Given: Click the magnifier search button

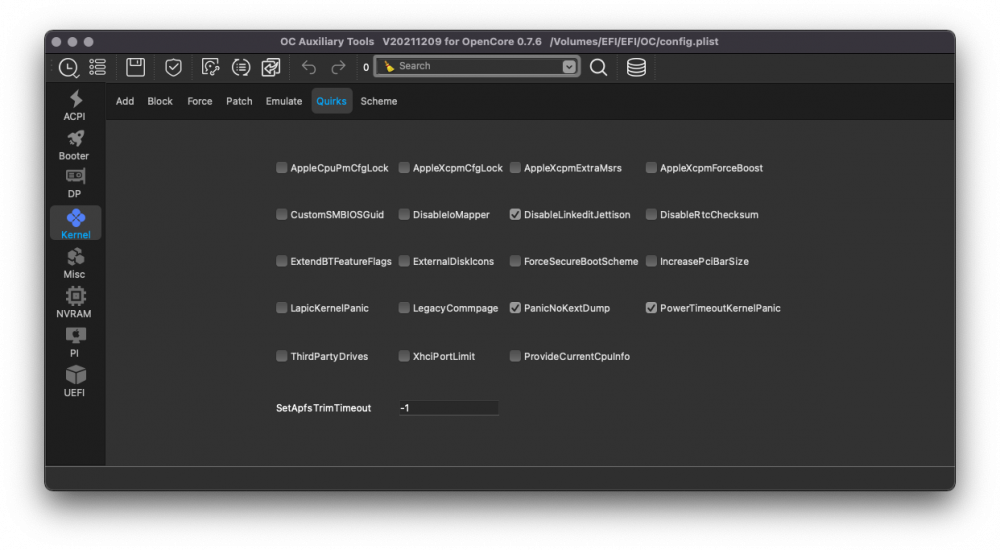Looking at the screenshot, I should click(x=598, y=67).
